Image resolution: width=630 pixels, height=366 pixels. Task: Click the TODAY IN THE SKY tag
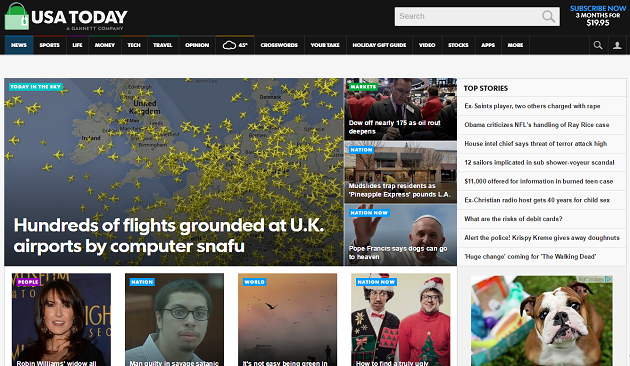tap(36, 87)
